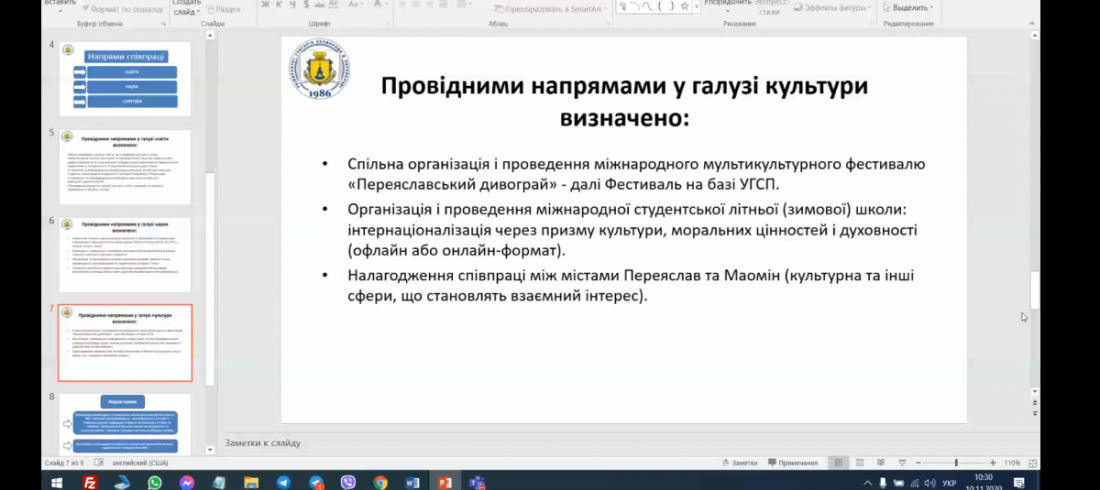The image size is (1100, 490).
Task: Click the 110% zoom level
Action: click(x=1011, y=463)
